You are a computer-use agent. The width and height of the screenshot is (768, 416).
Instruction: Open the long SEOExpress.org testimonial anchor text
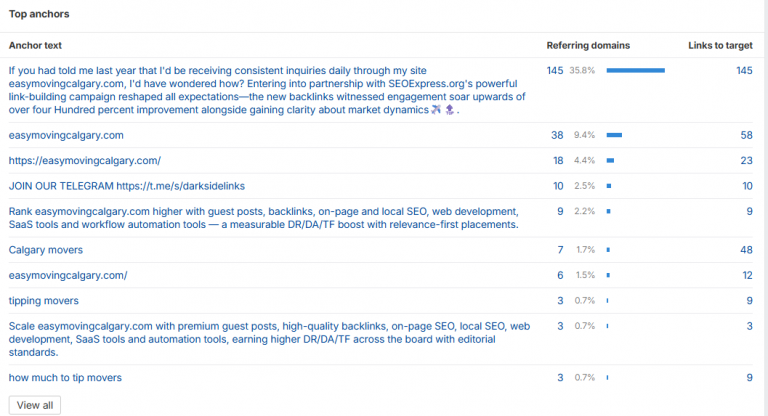click(x=267, y=90)
